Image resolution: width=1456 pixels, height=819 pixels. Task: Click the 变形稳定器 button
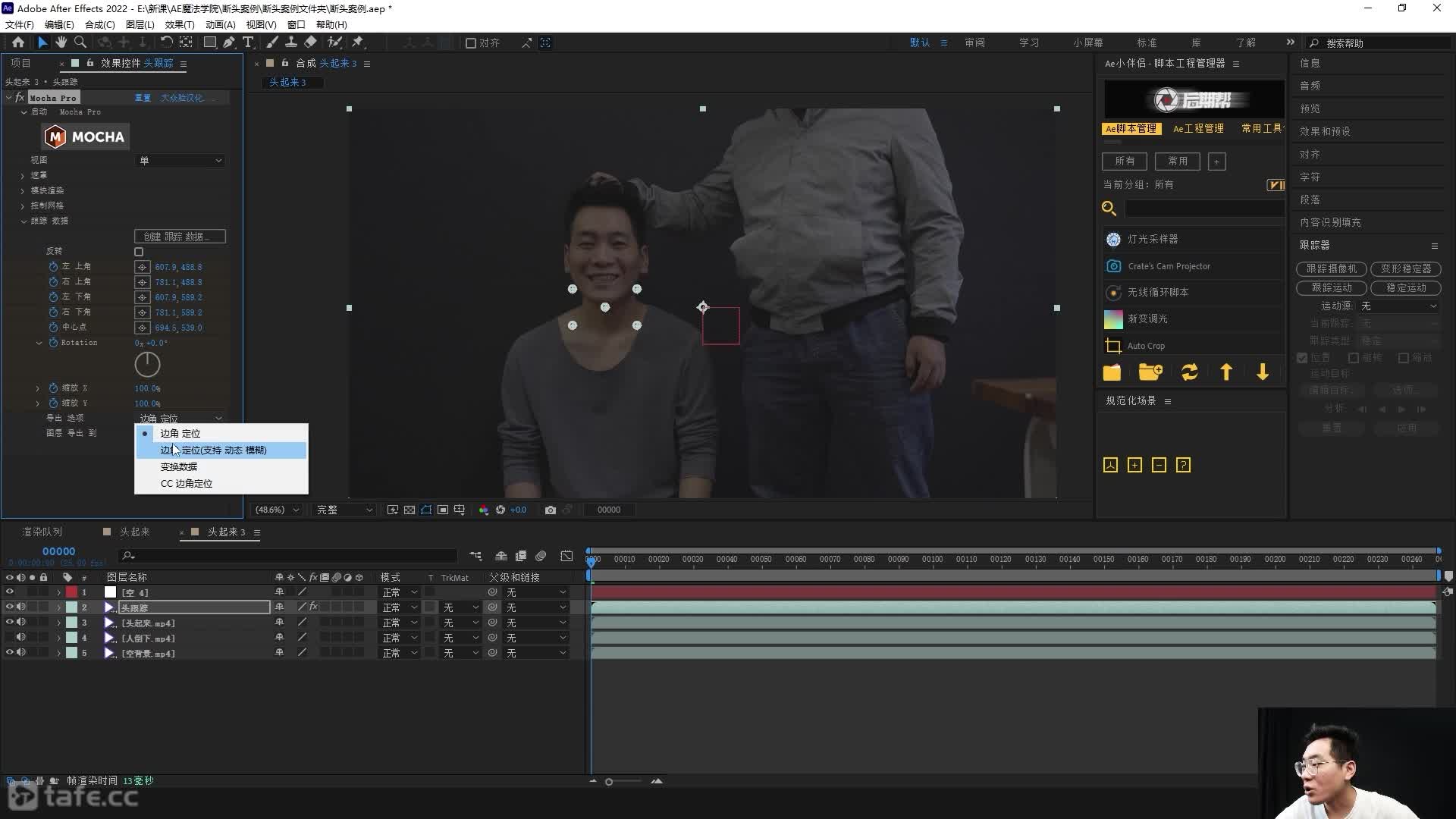click(x=1406, y=269)
